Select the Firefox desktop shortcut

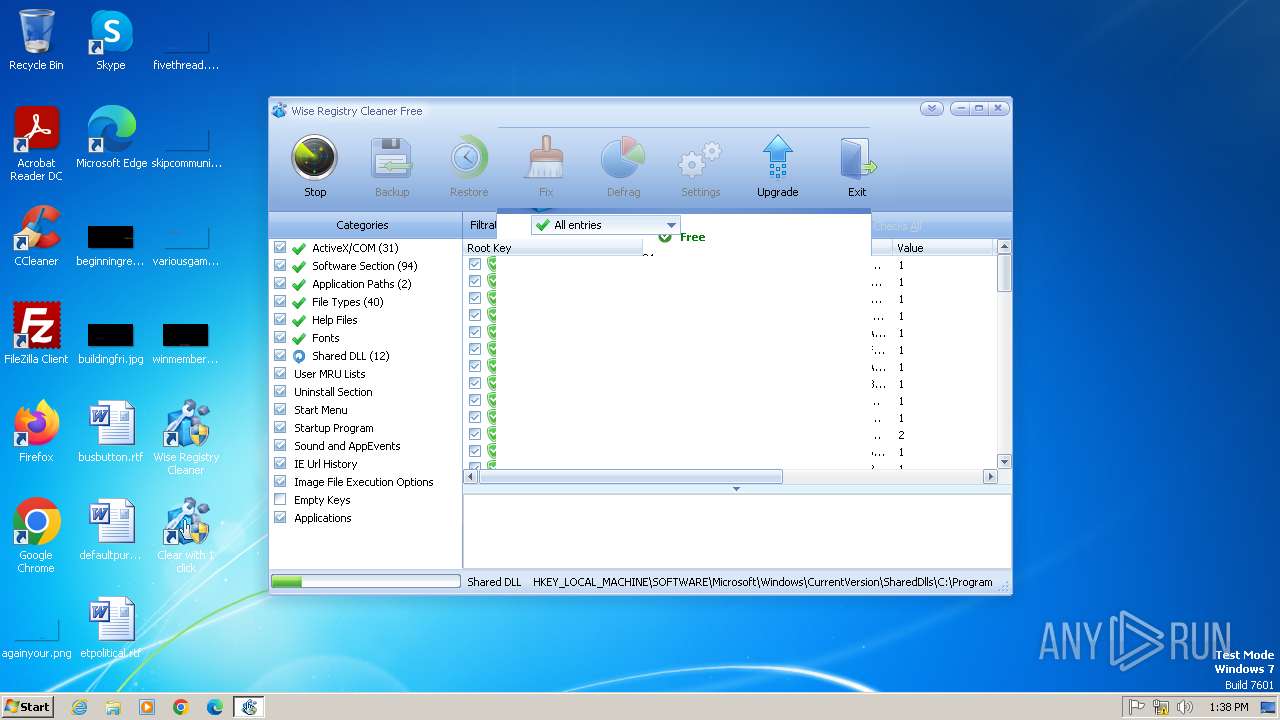(x=36, y=431)
